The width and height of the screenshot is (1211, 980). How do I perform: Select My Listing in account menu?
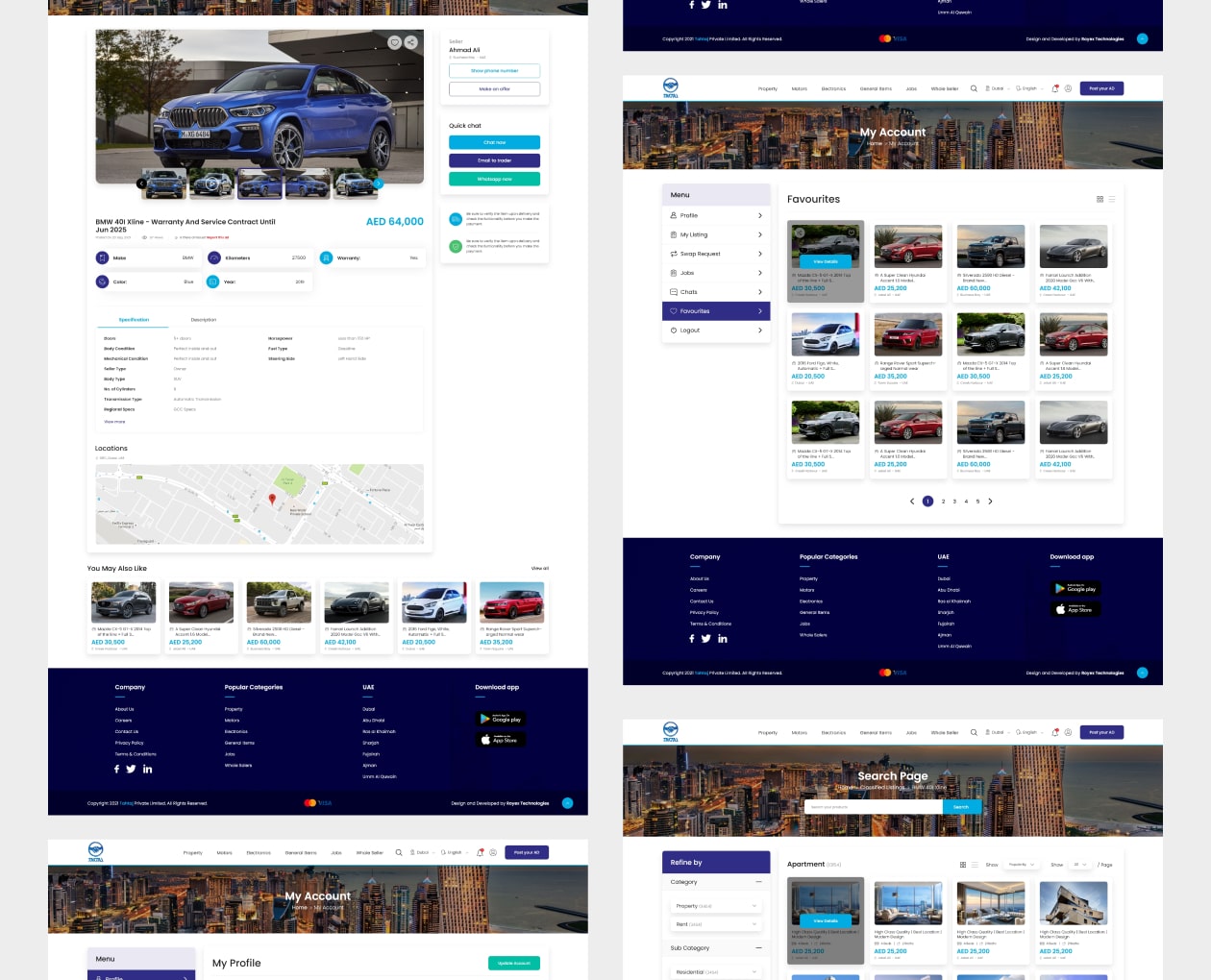(x=716, y=234)
